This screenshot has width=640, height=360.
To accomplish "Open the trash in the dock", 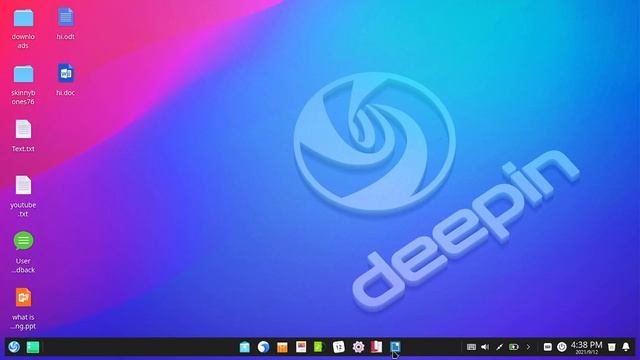I will pos(611,347).
